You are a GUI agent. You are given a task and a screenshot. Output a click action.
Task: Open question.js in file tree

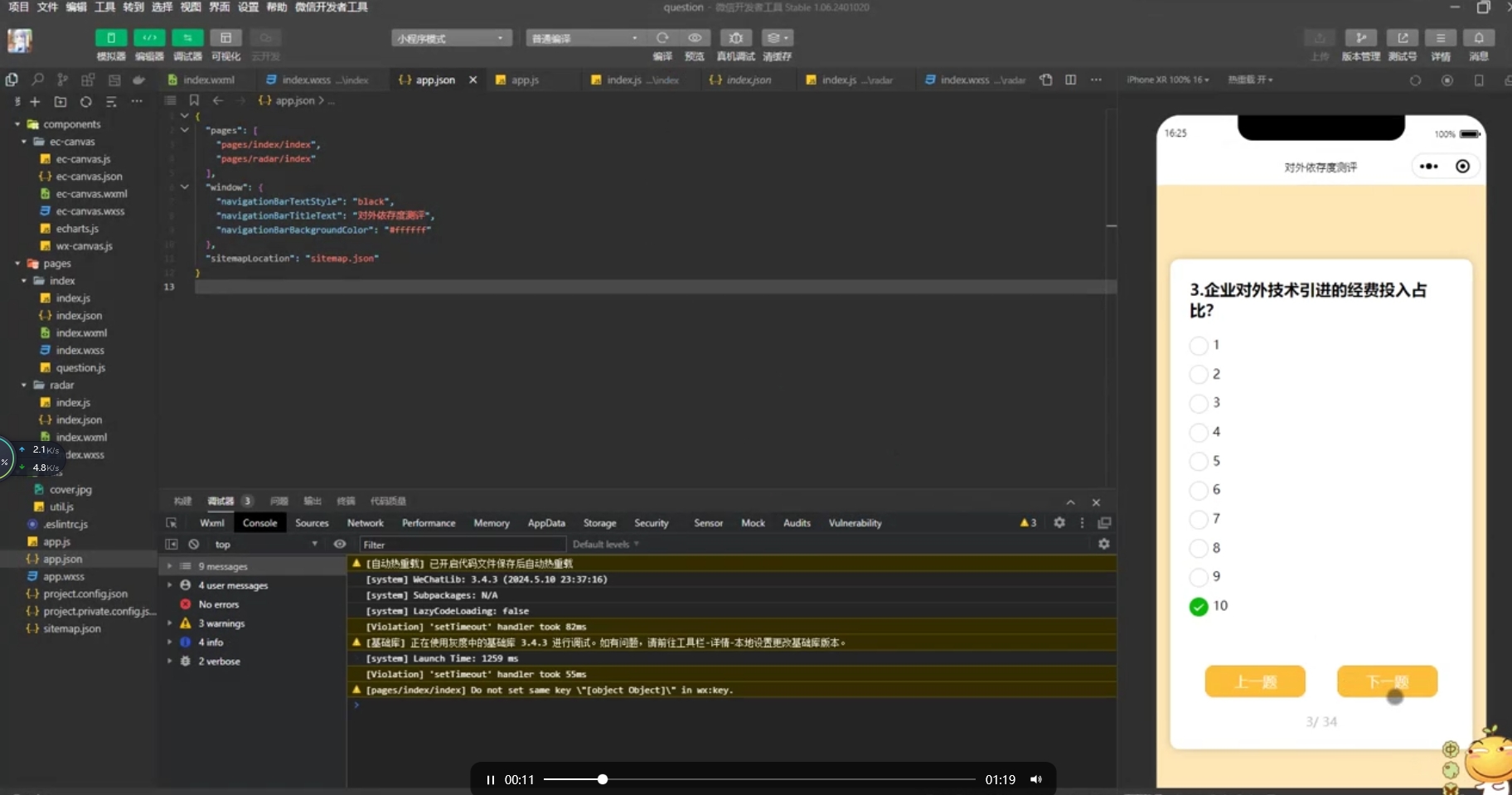[x=80, y=368]
